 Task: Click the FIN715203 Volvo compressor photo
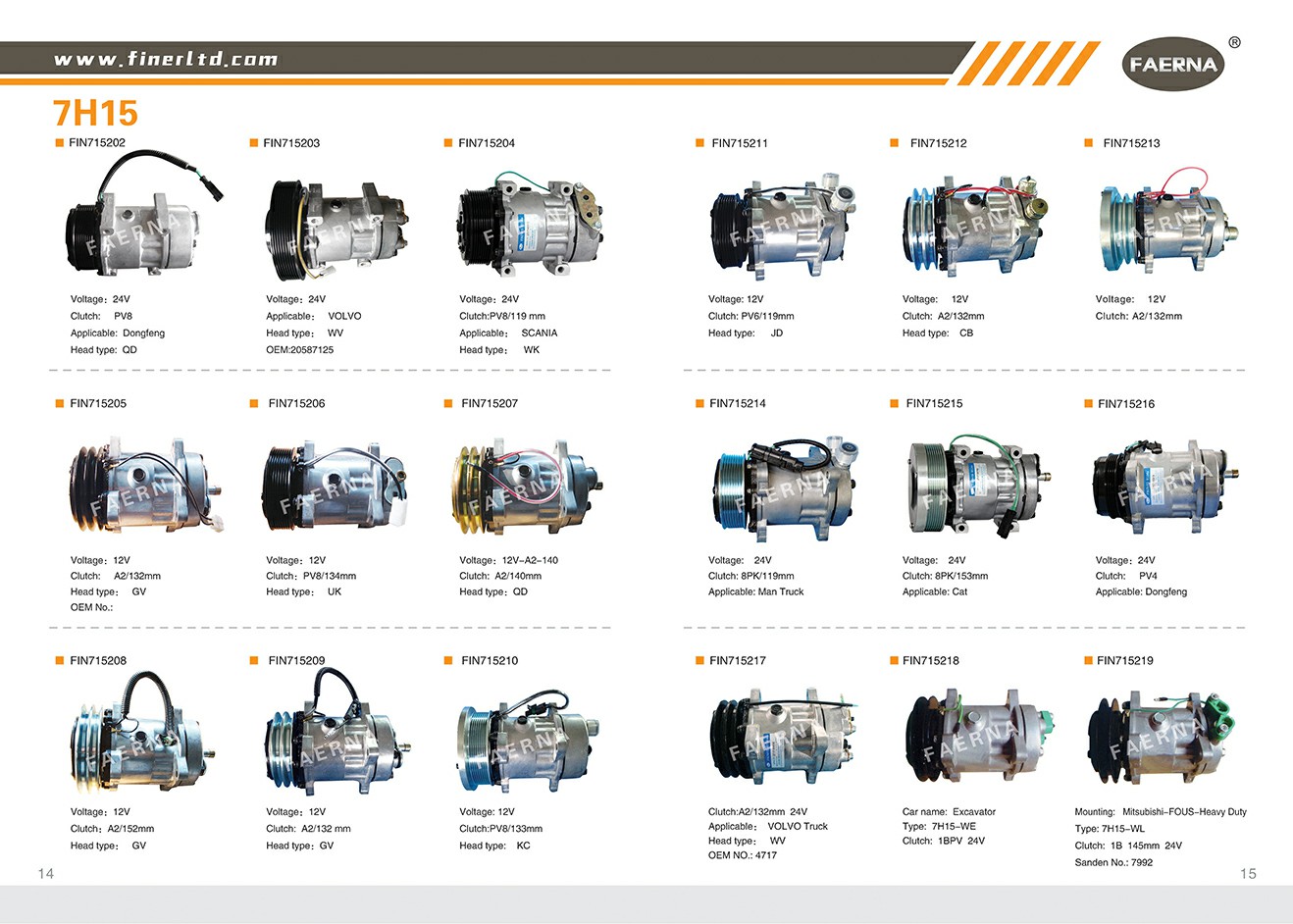[x=336, y=227]
